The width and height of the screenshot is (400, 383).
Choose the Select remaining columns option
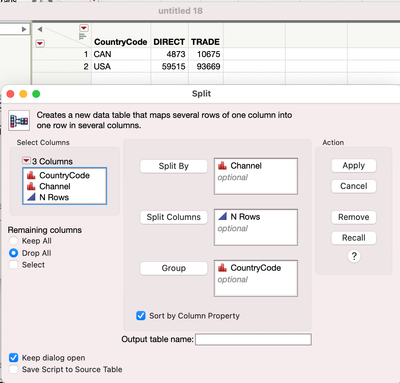[13, 265]
